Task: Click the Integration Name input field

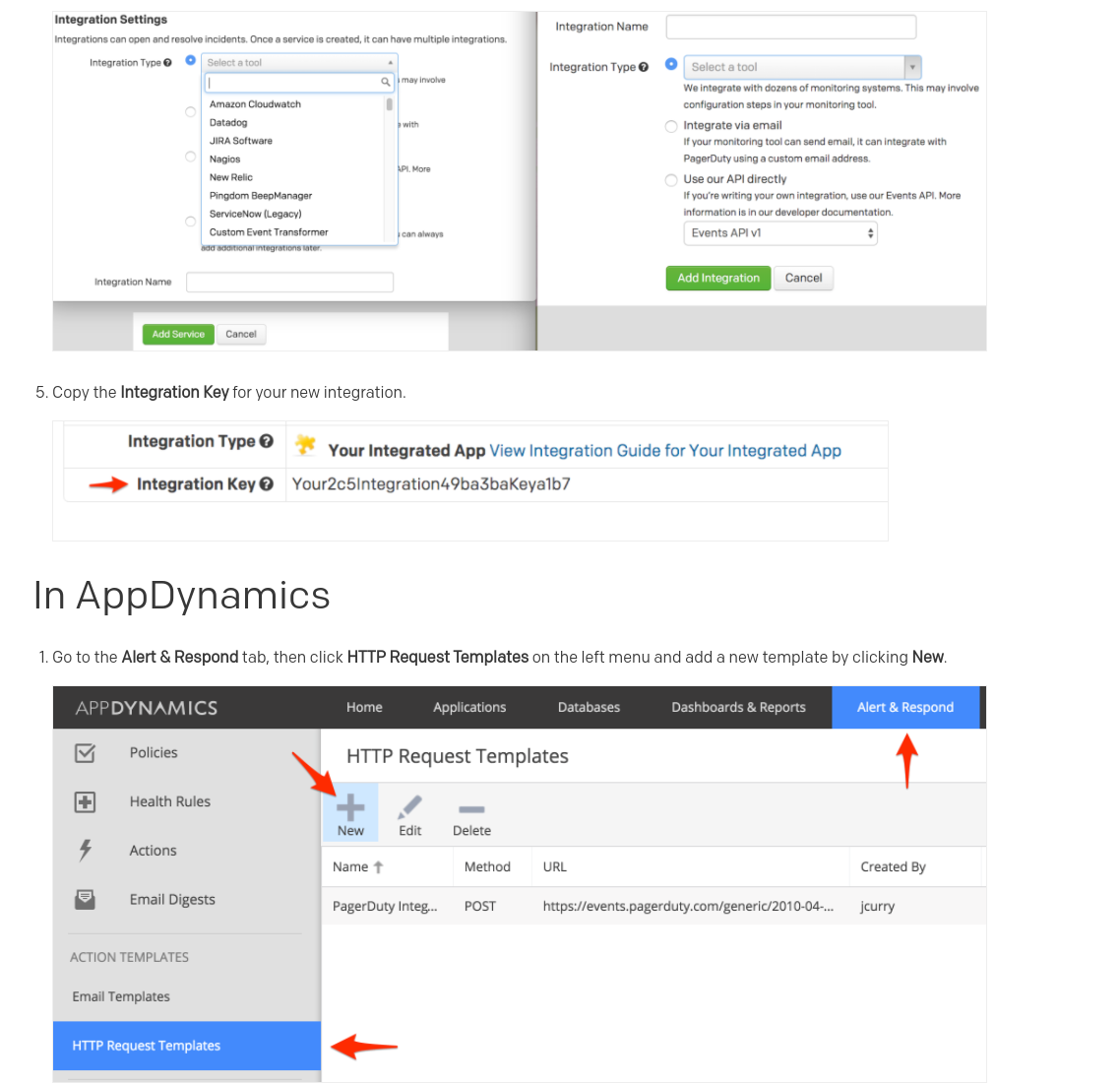Action: tap(790, 27)
